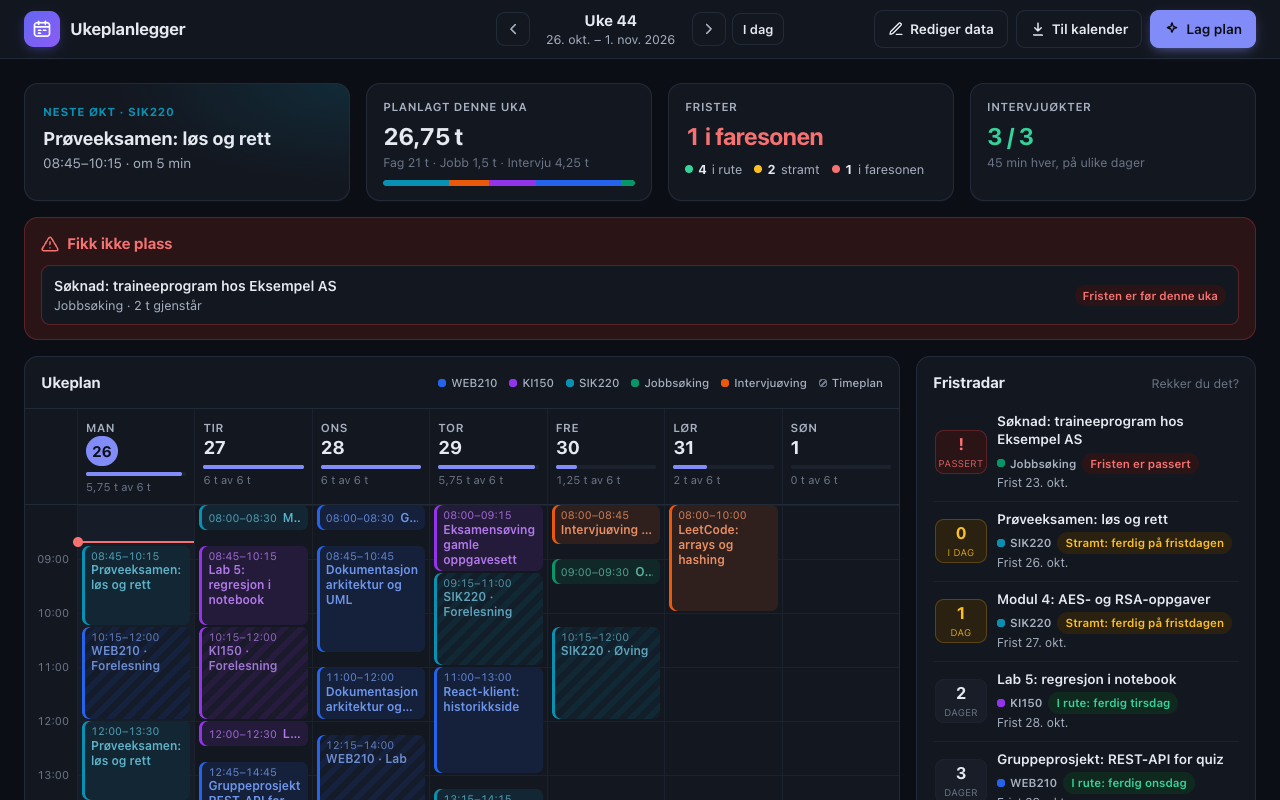The height and width of the screenshot is (800, 1280).
Task: Select the Tuesday 27 day header
Action: (253, 456)
